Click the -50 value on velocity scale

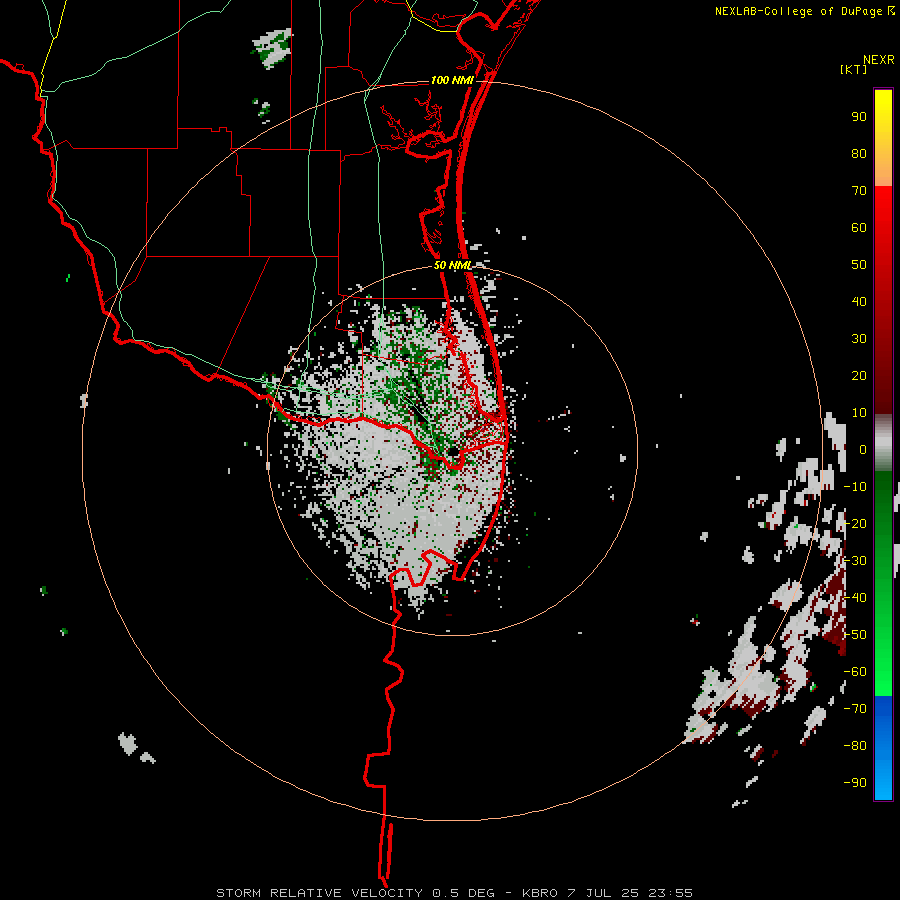855,635
